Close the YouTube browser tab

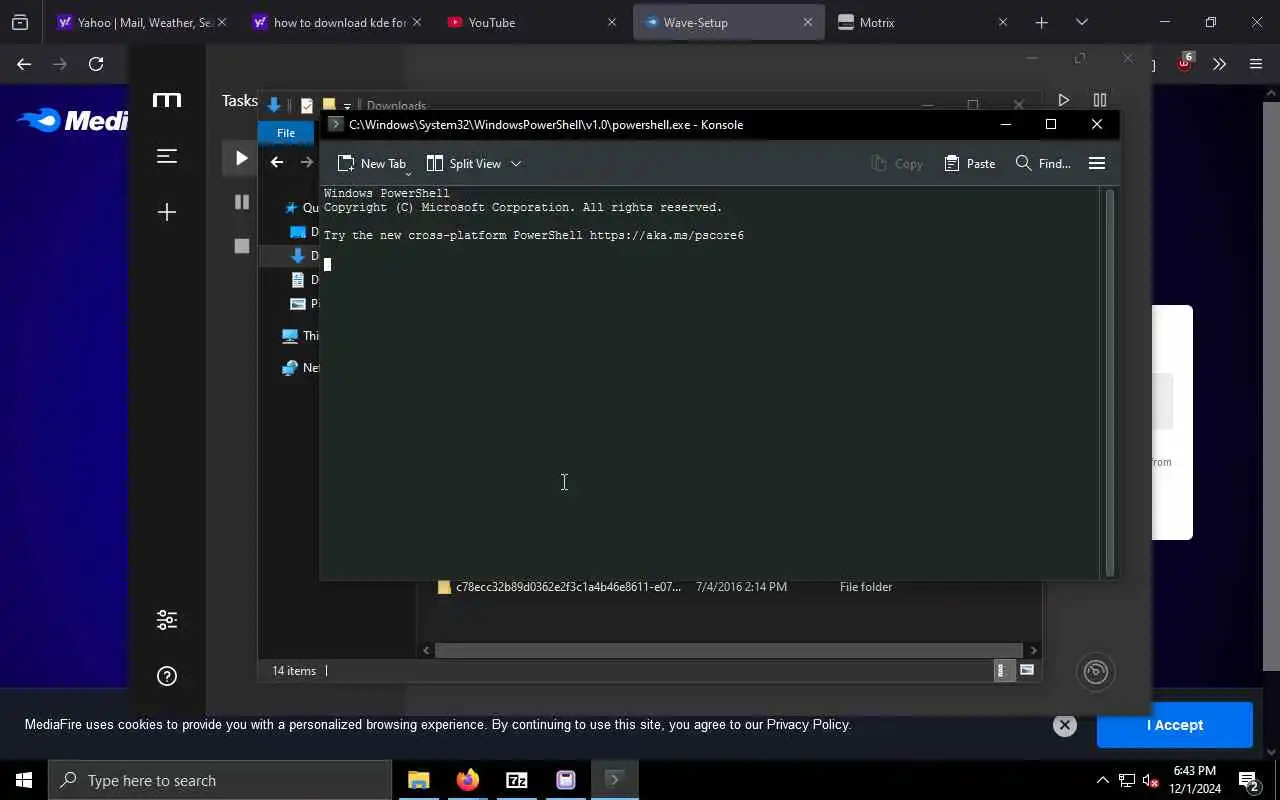click(612, 22)
